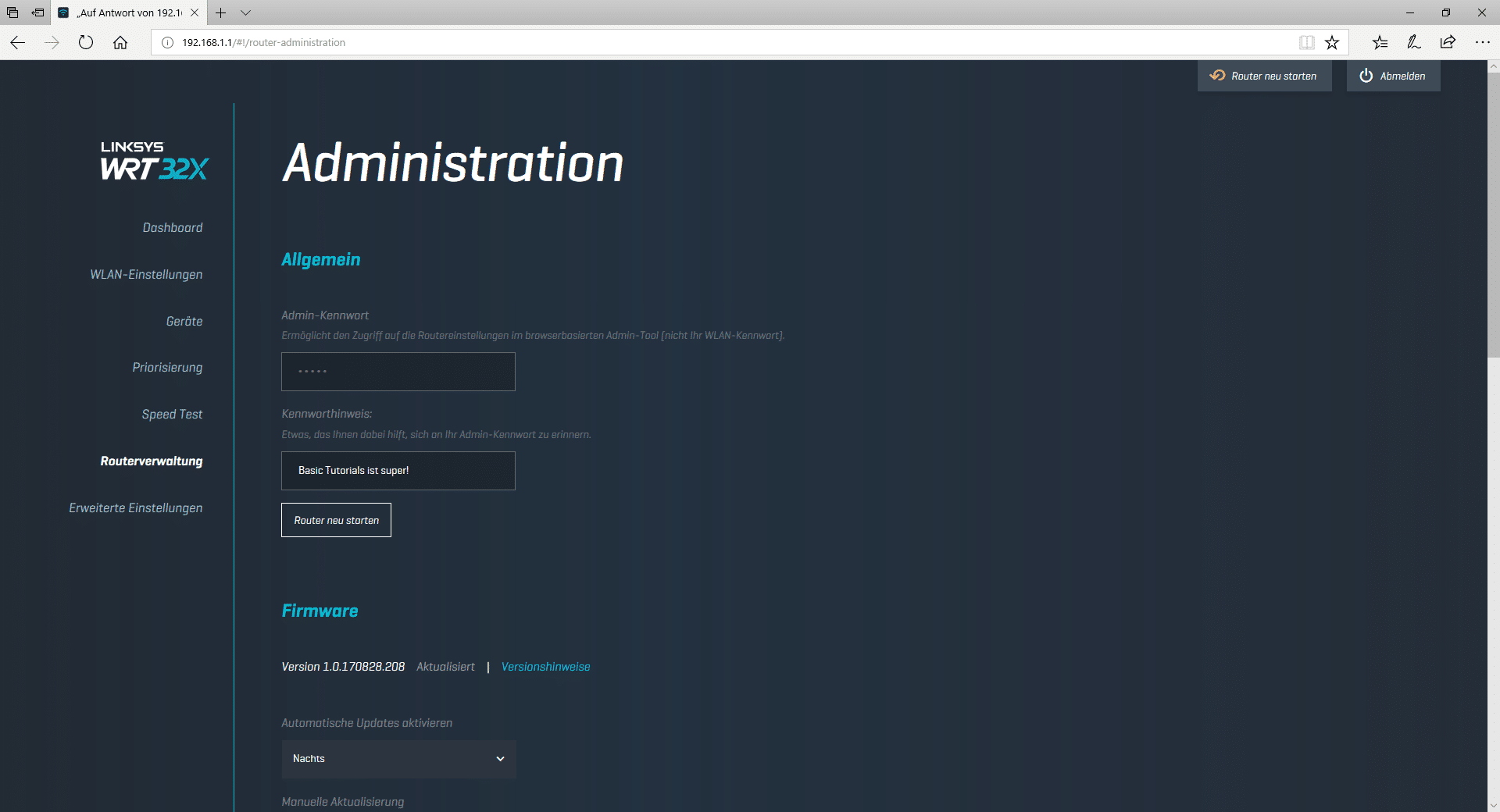1500x812 pixels.
Task: Expand the automatic updates Nachts dropdown
Action: [x=398, y=759]
